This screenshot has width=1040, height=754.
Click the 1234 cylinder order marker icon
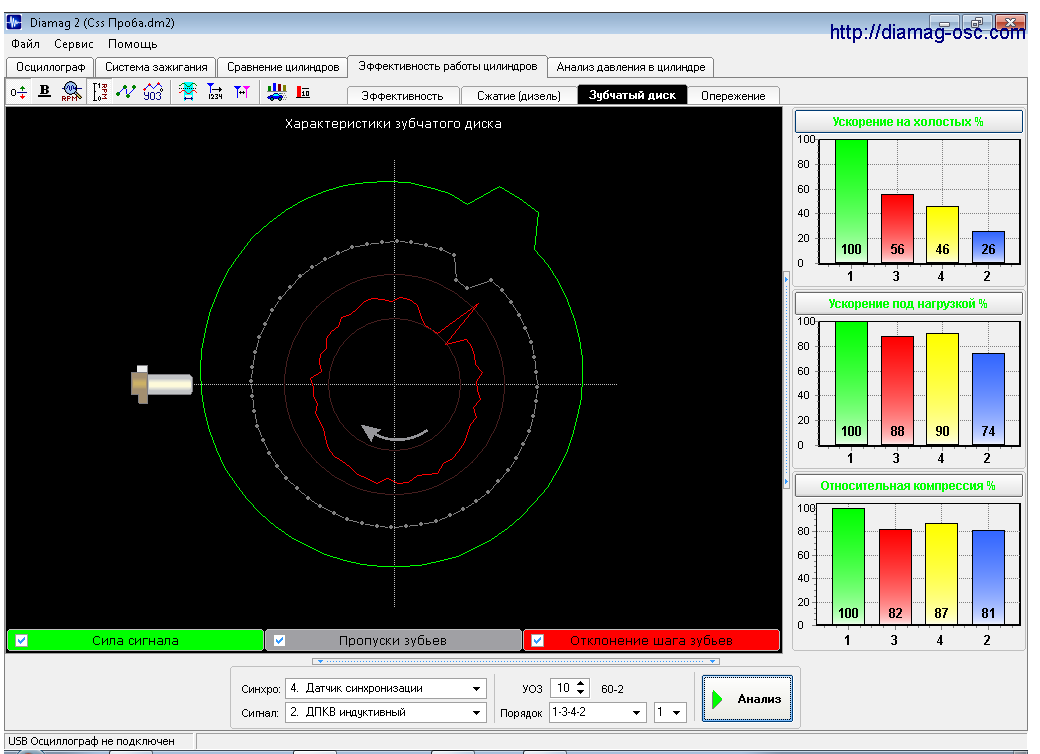215,91
